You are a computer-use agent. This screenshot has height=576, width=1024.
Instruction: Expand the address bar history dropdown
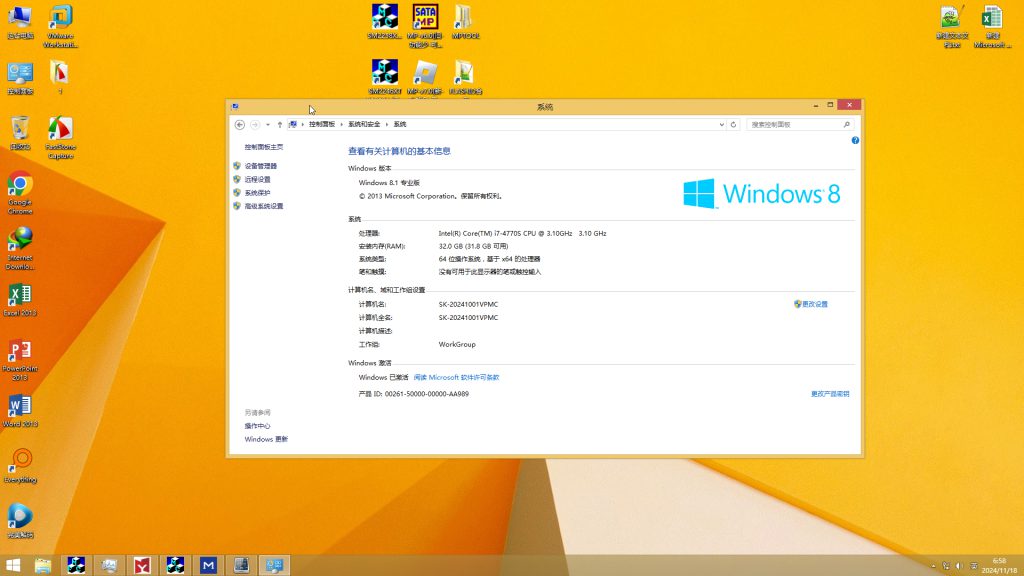(721, 125)
